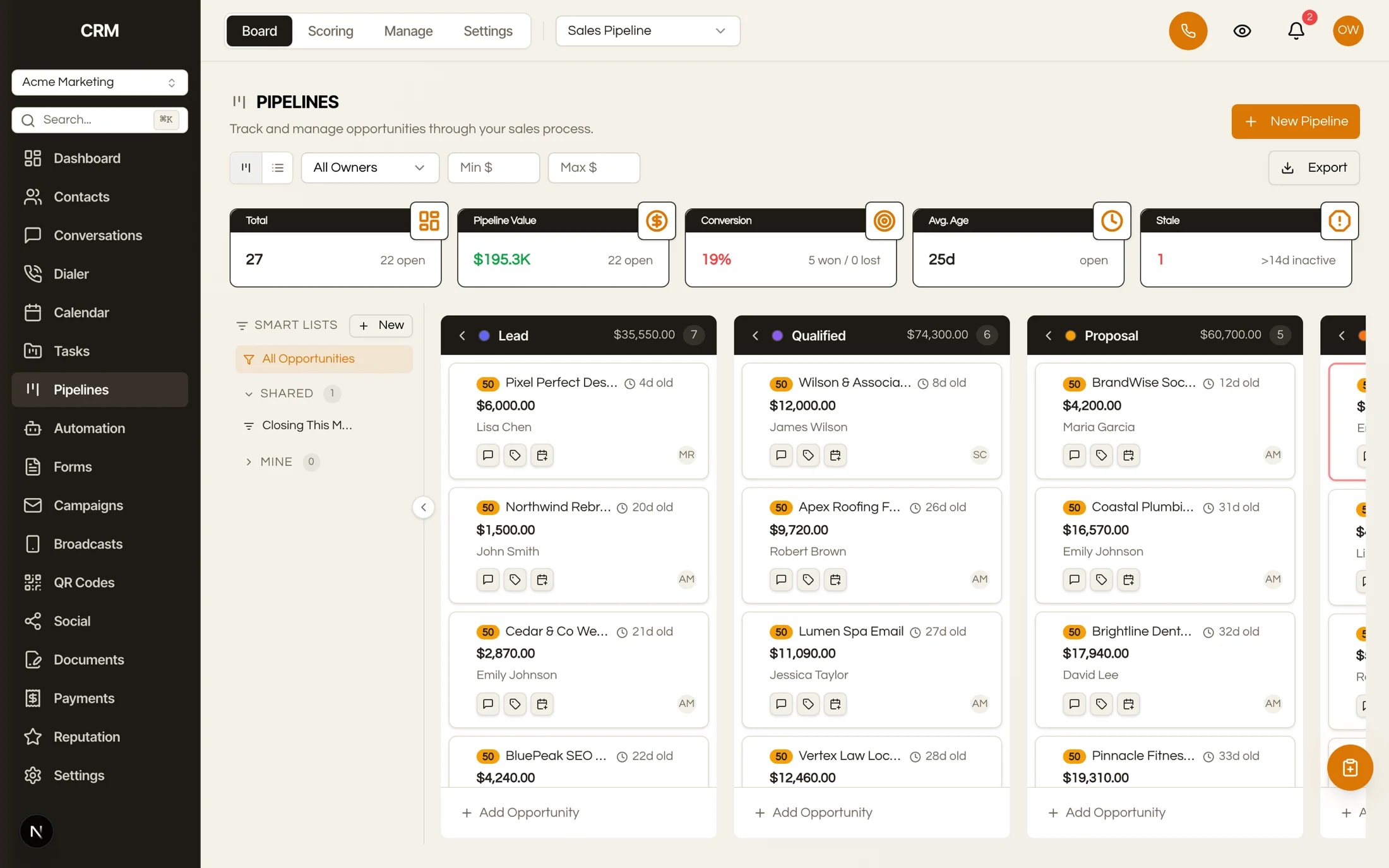
Task: Open the Manage tab
Action: click(x=408, y=31)
